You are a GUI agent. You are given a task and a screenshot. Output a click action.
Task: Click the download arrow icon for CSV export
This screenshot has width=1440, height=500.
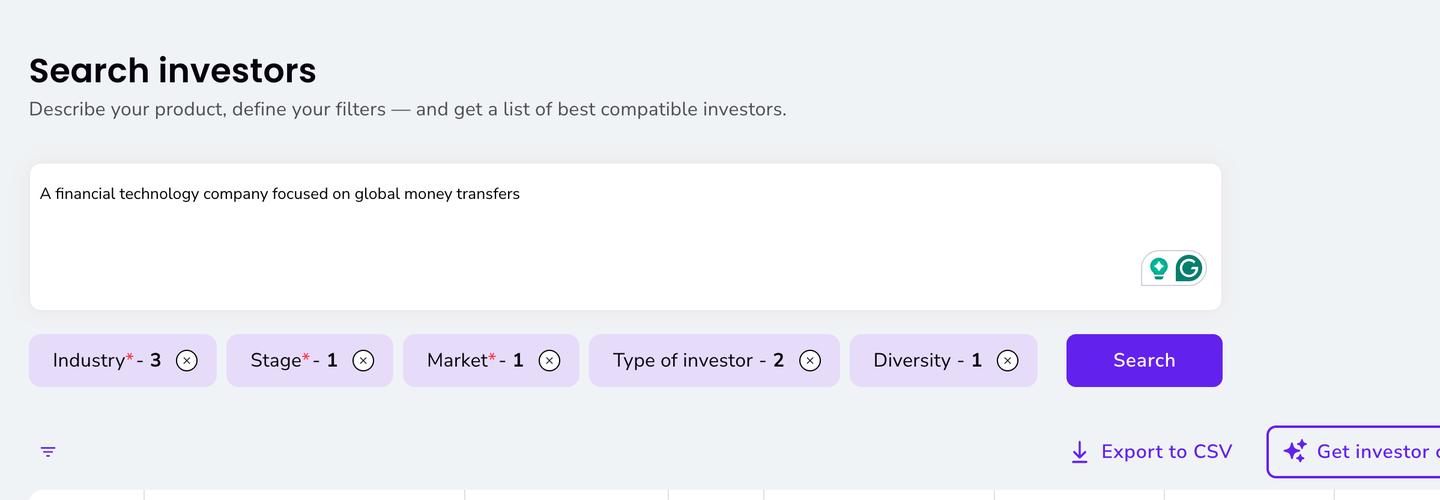coord(1079,452)
